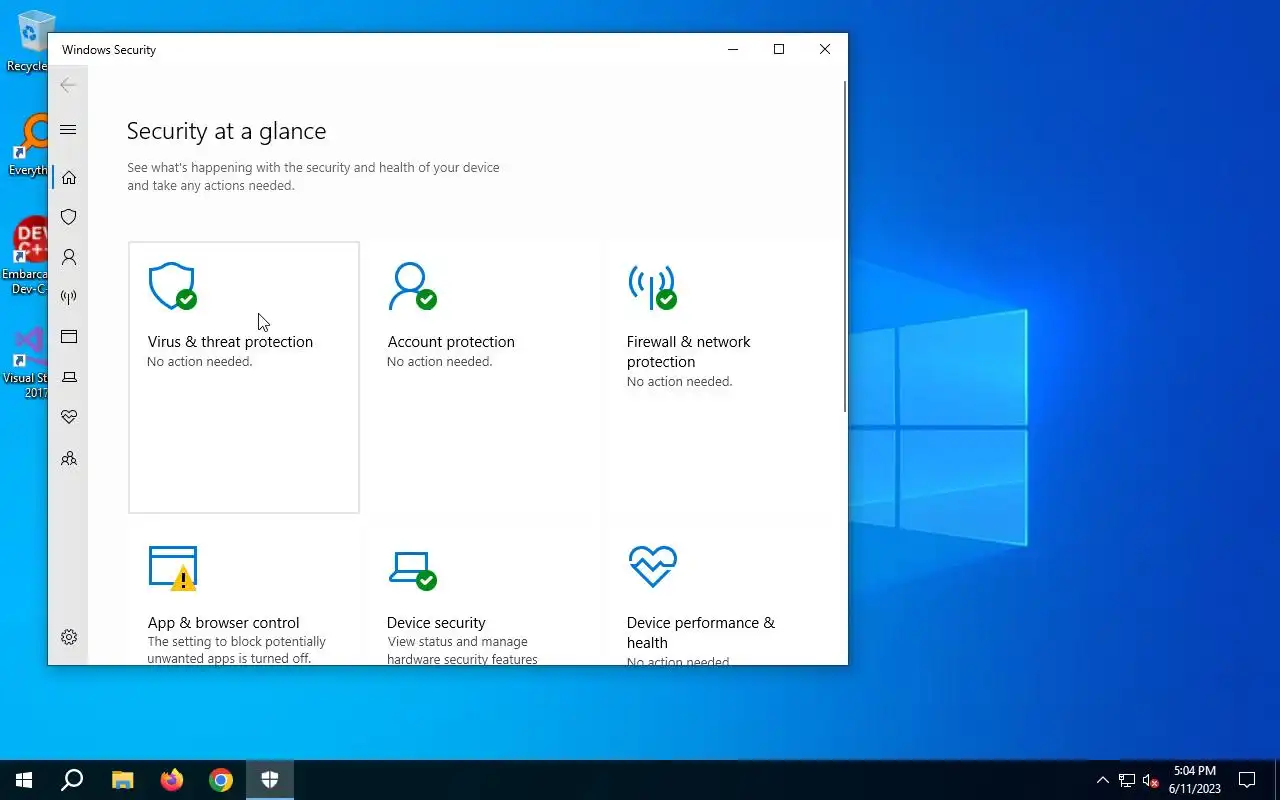Click the Virus & threat protection shield tile icon

172,286
